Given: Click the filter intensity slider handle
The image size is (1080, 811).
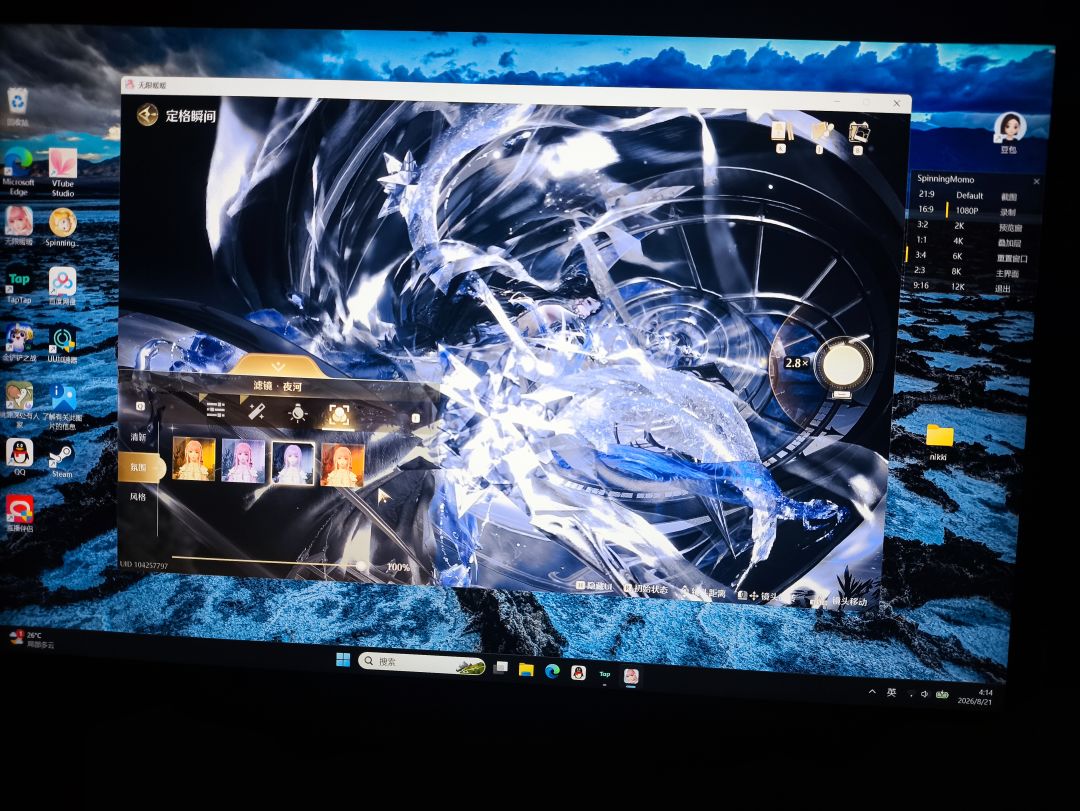Looking at the screenshot, I should coord(361,565).
